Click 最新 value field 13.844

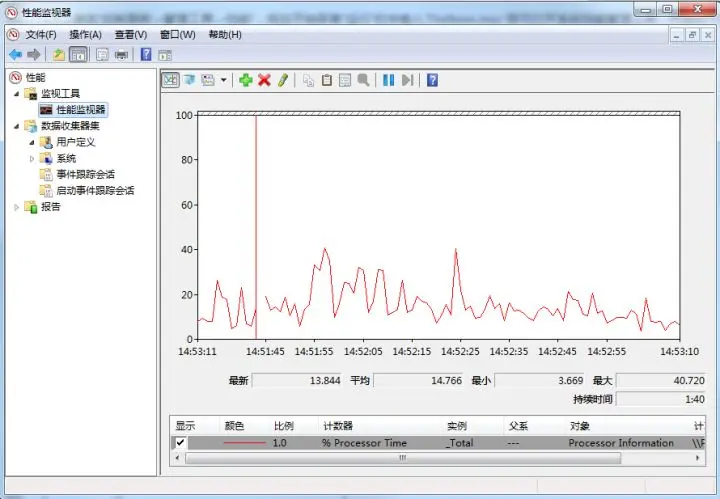click(x=297, y=381)
